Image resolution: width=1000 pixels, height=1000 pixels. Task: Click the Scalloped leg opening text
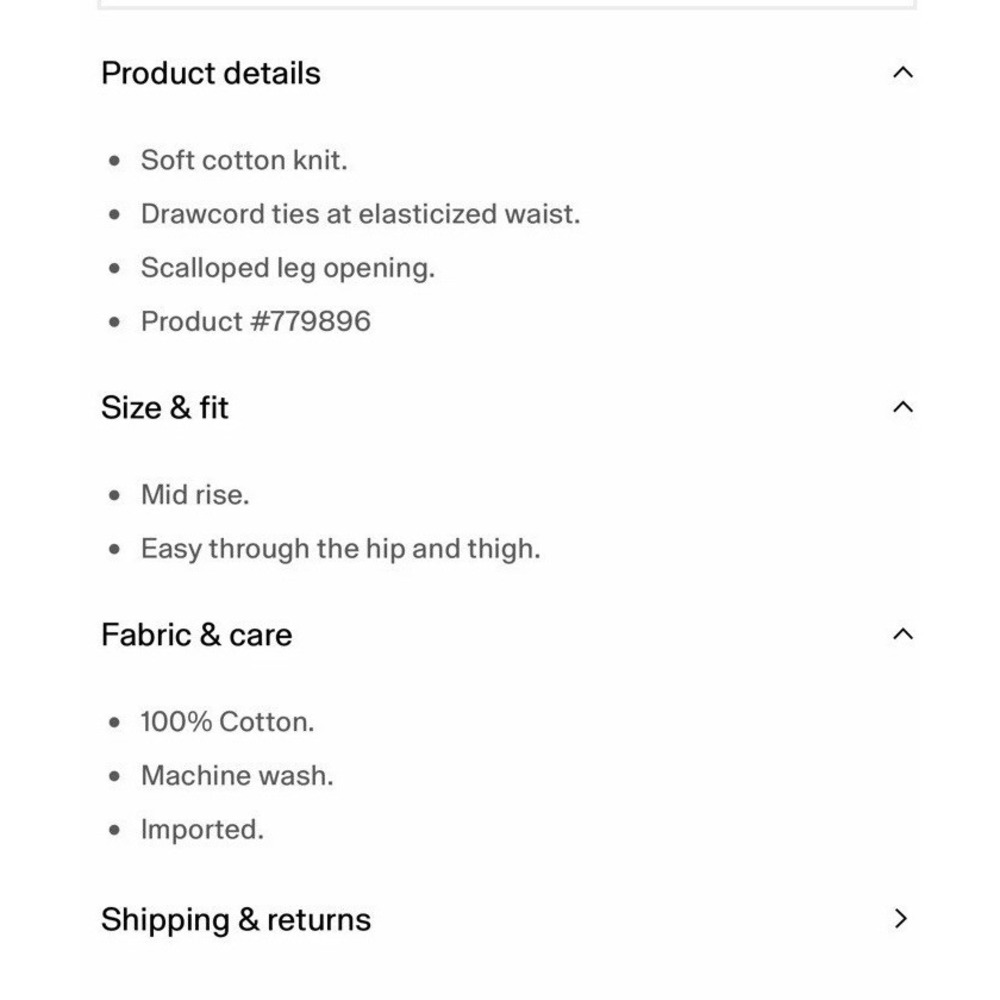tap(288, 268)
